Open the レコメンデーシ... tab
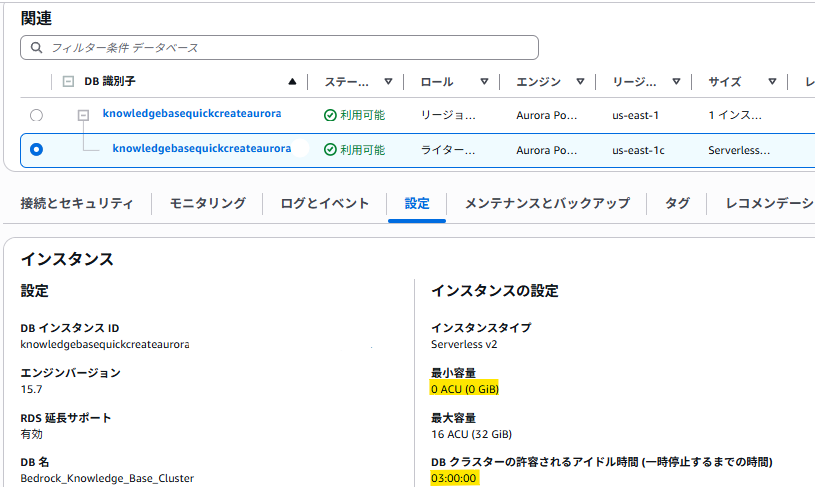The height and width of the screenshot is (487, 815). click(770, 203)
